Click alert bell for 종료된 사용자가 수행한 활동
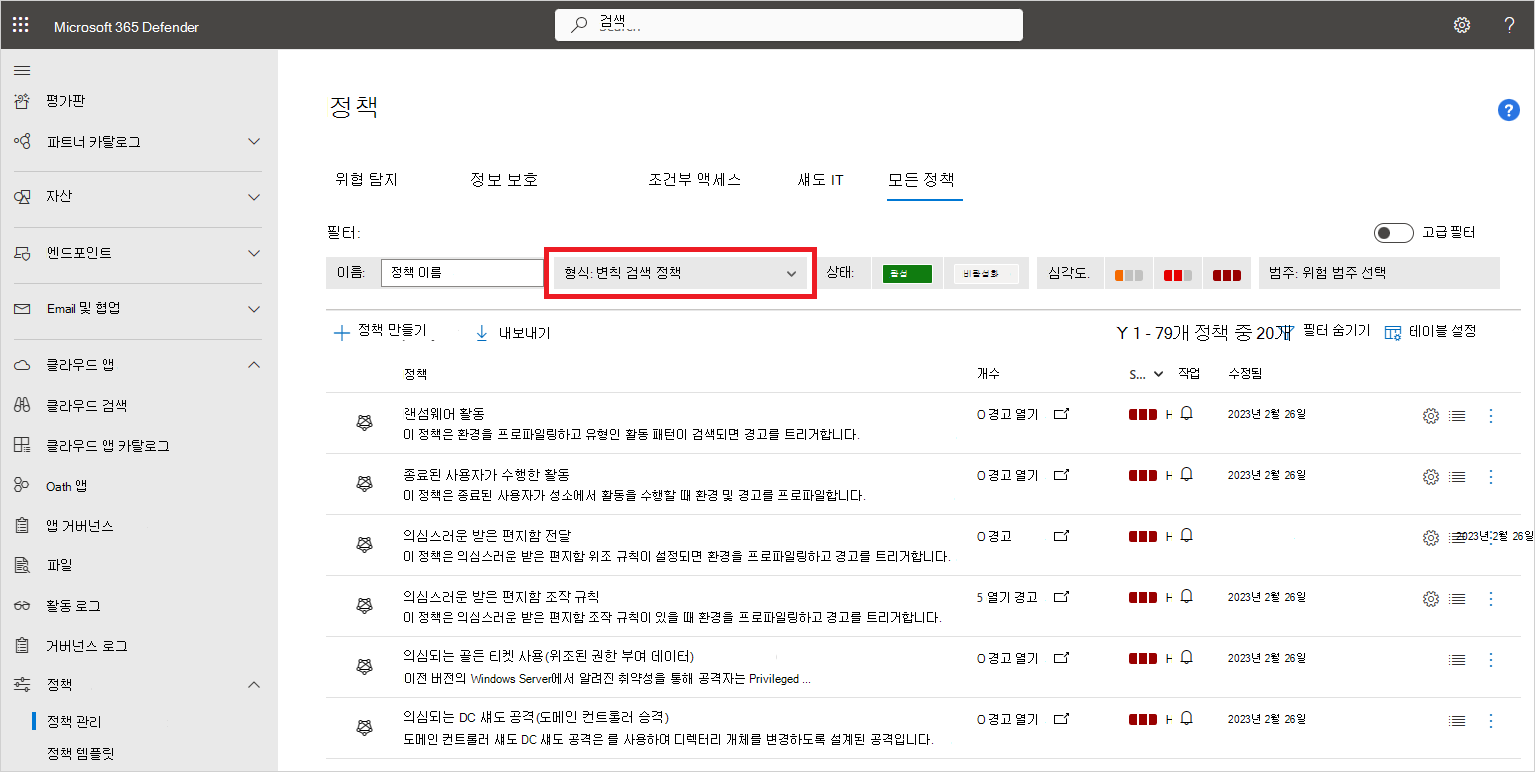The height and width of the screenshot is (772, 1535). pyautogui.click(x=1187, y=474)
